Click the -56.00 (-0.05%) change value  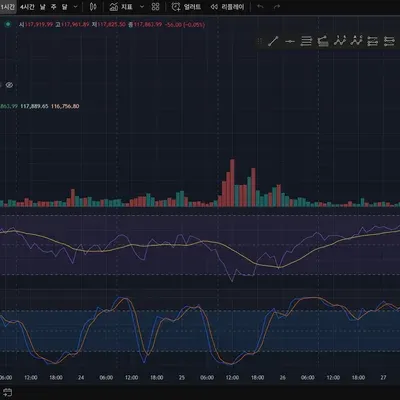(x=185, y=24)
